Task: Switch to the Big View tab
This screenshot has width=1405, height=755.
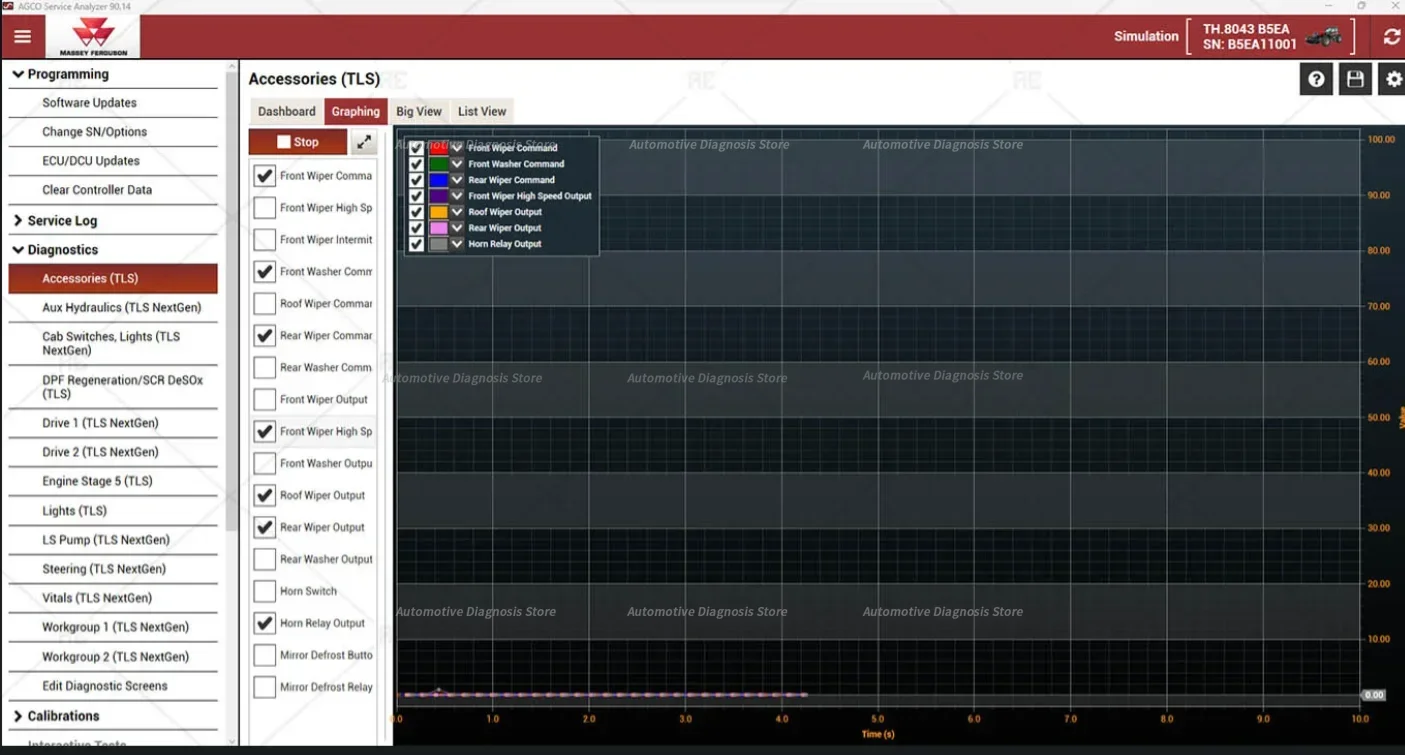Action: [419, 112]
